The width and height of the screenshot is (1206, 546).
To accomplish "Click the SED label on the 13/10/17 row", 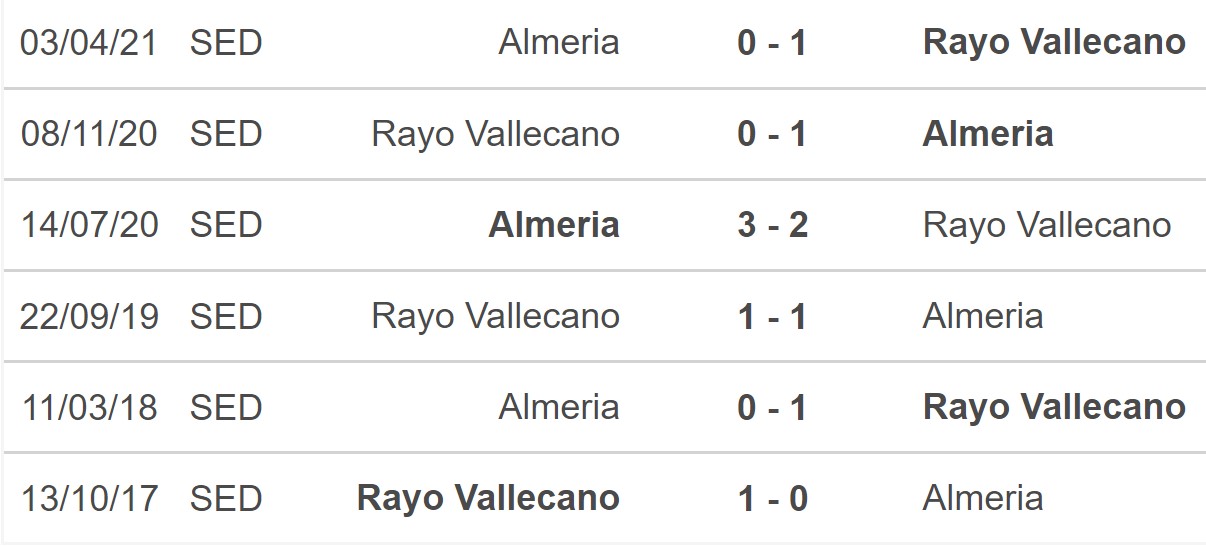I will [x=226, y=498].
